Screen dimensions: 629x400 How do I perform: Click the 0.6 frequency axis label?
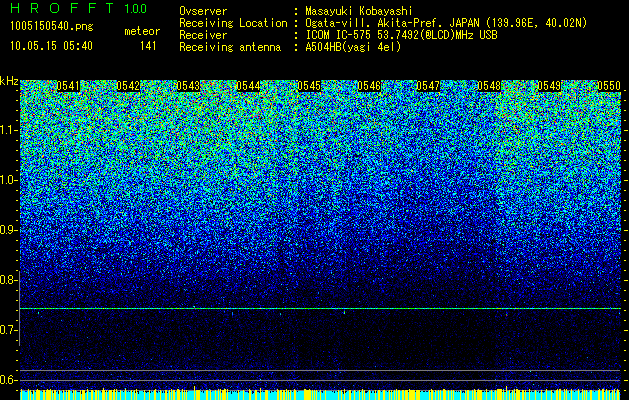[x=9, y=380]
